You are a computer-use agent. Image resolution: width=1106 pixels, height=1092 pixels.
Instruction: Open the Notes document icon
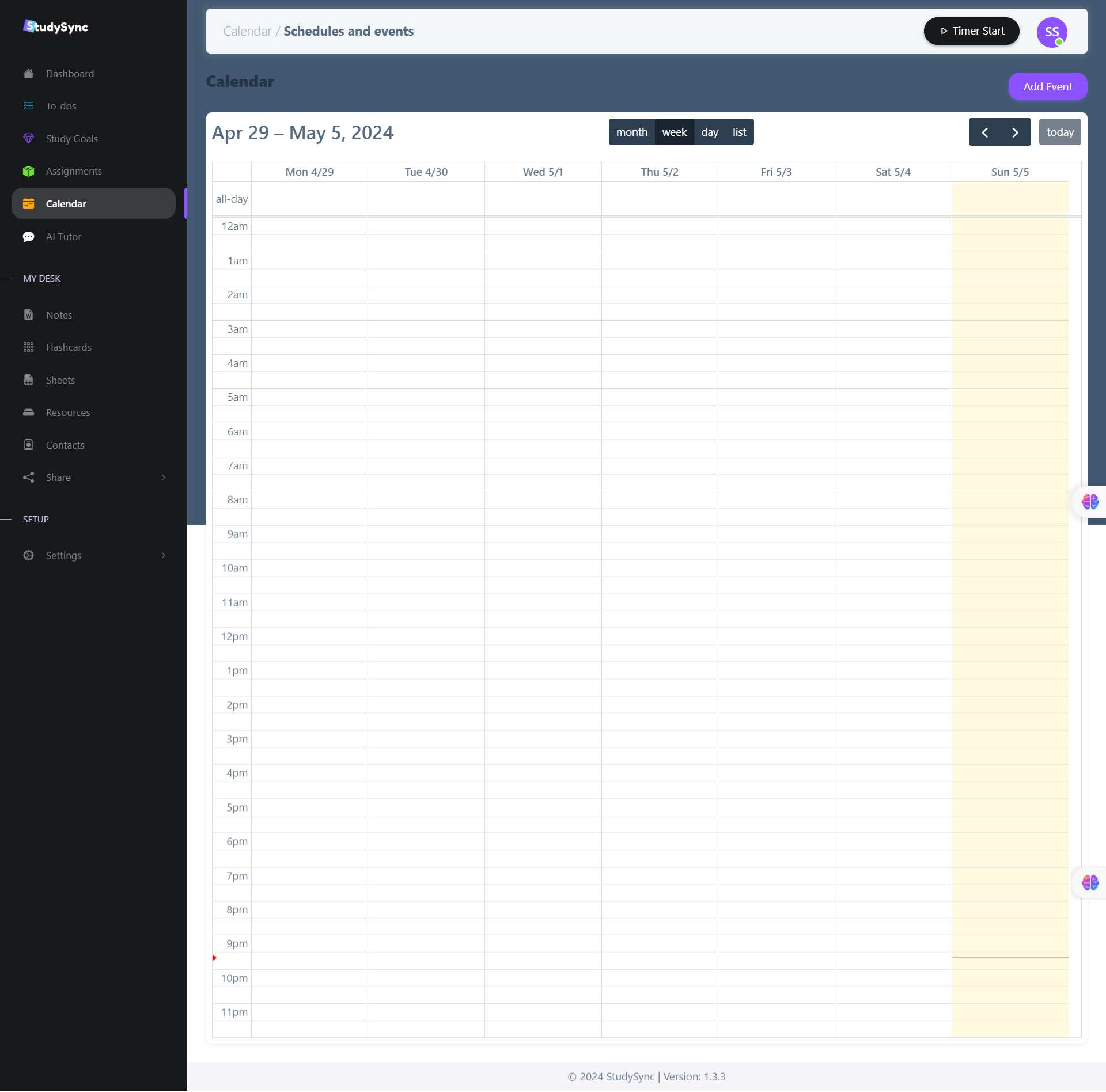[x=28, y=315]
